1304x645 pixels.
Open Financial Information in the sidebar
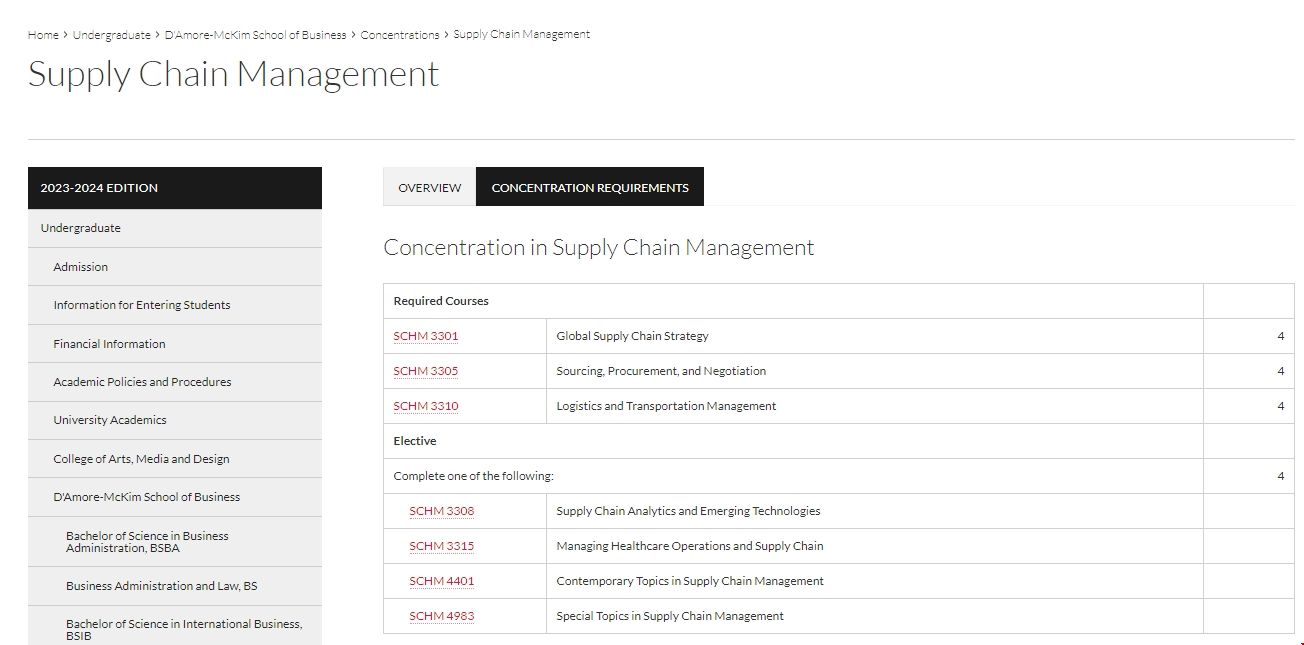[109, 344]
